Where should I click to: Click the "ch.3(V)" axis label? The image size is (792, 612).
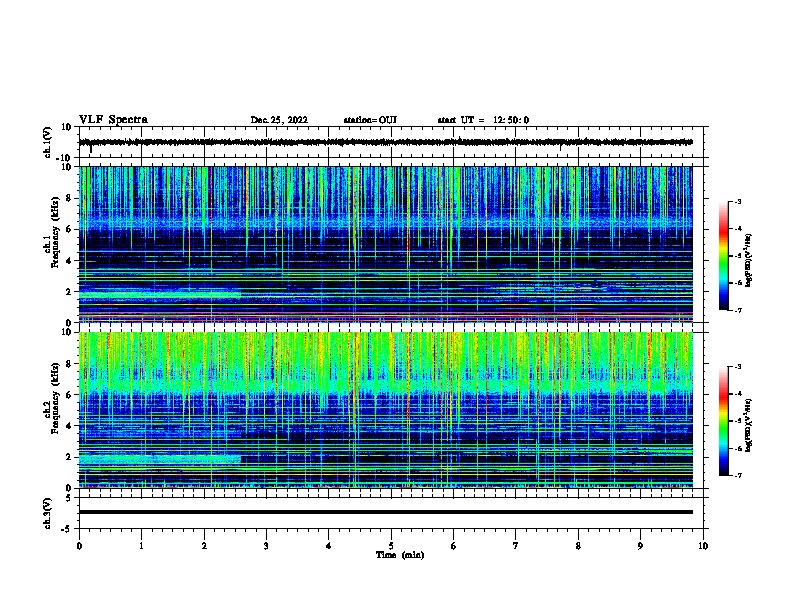pyautogui.click(x=48, y=513)
